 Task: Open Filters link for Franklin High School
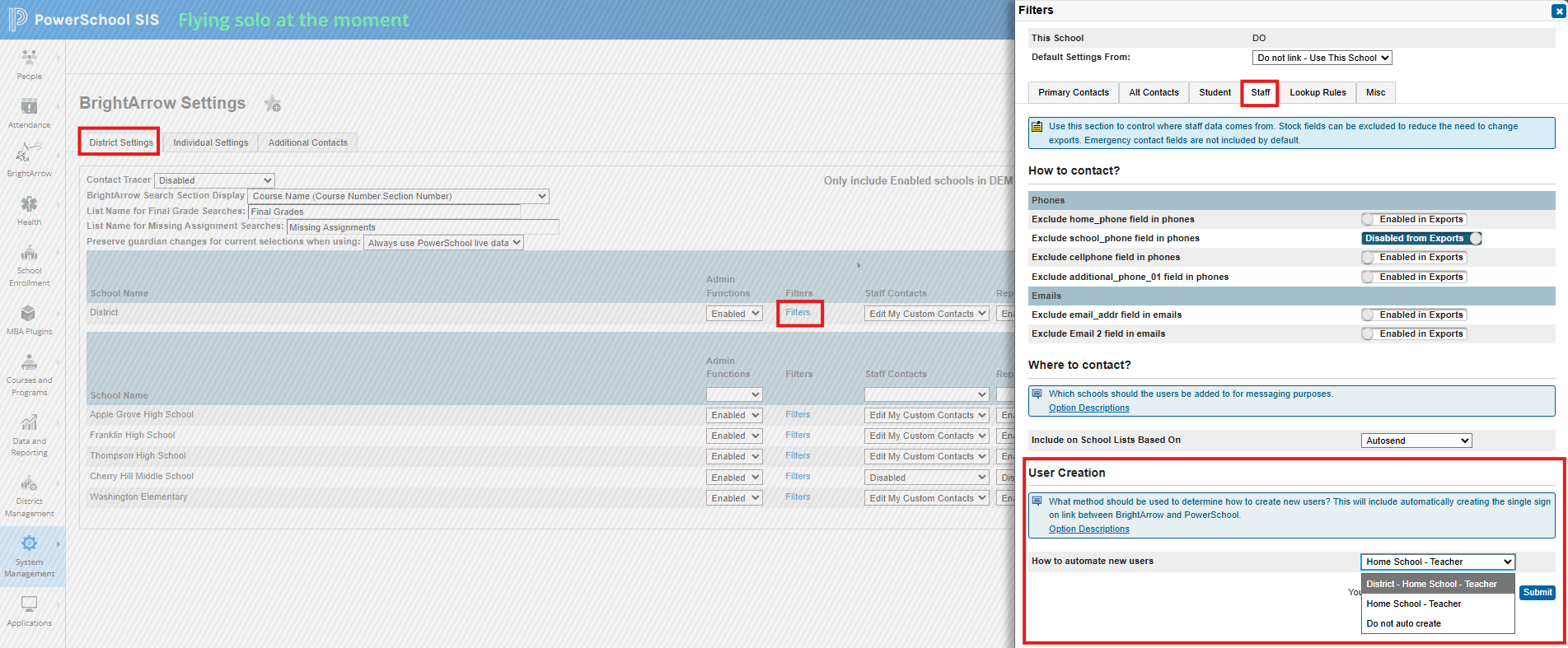[x=798, y=435]
